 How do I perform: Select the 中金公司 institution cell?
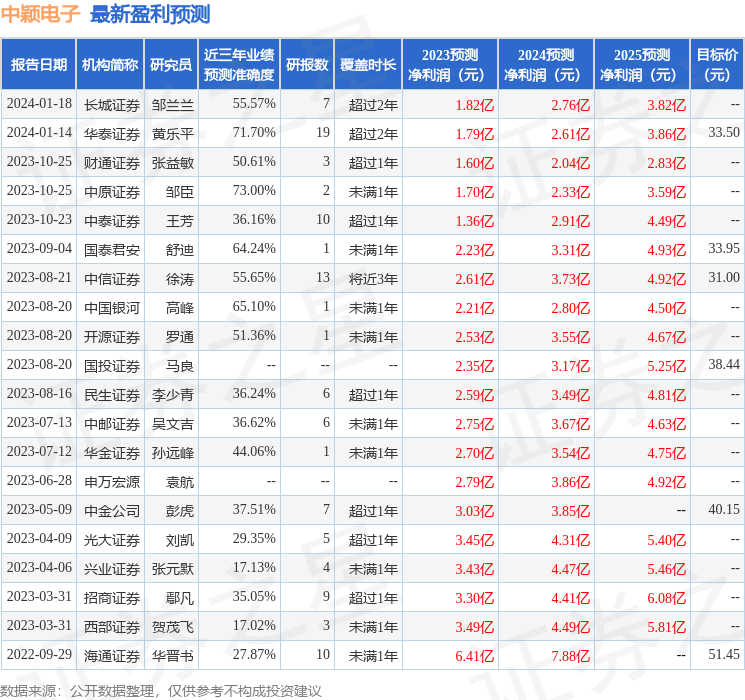112,511
